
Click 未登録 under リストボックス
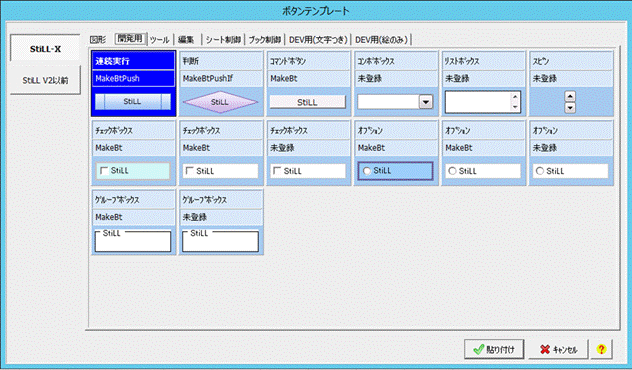tap(457, 79)
